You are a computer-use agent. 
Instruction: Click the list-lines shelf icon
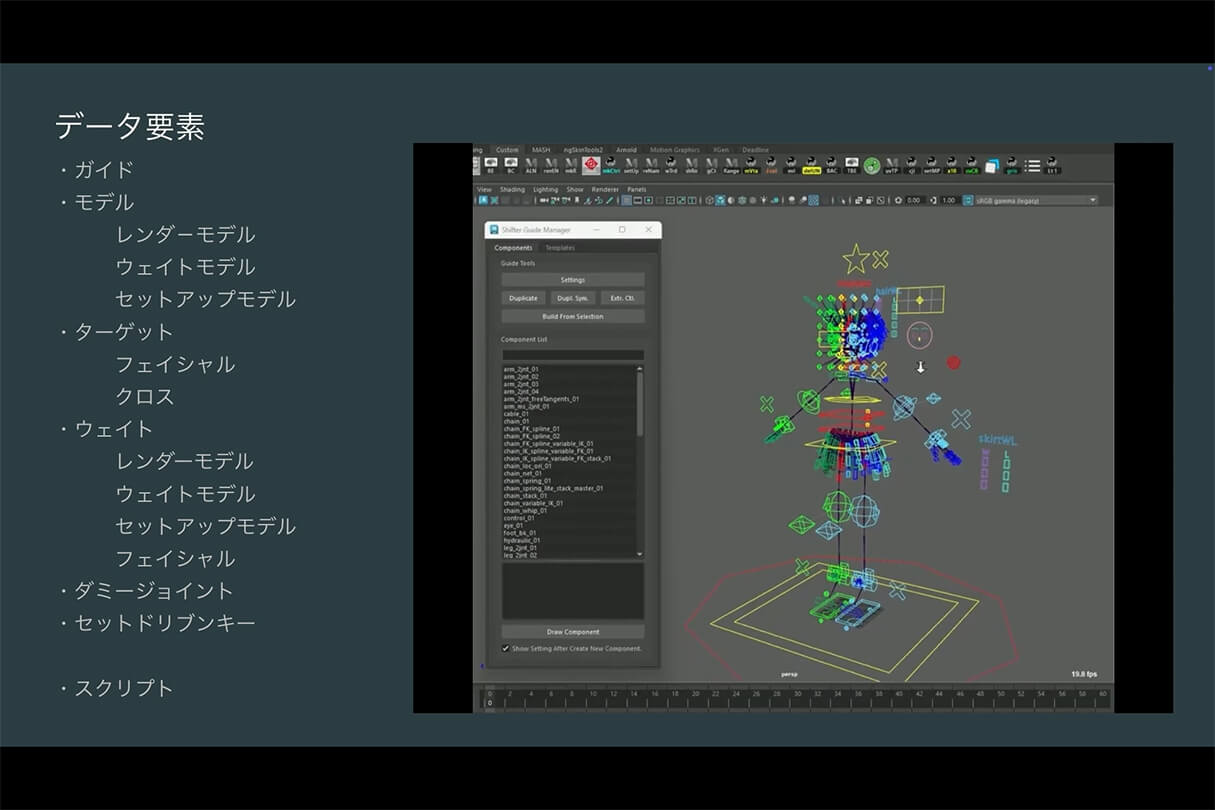[x=1032, y=165]
